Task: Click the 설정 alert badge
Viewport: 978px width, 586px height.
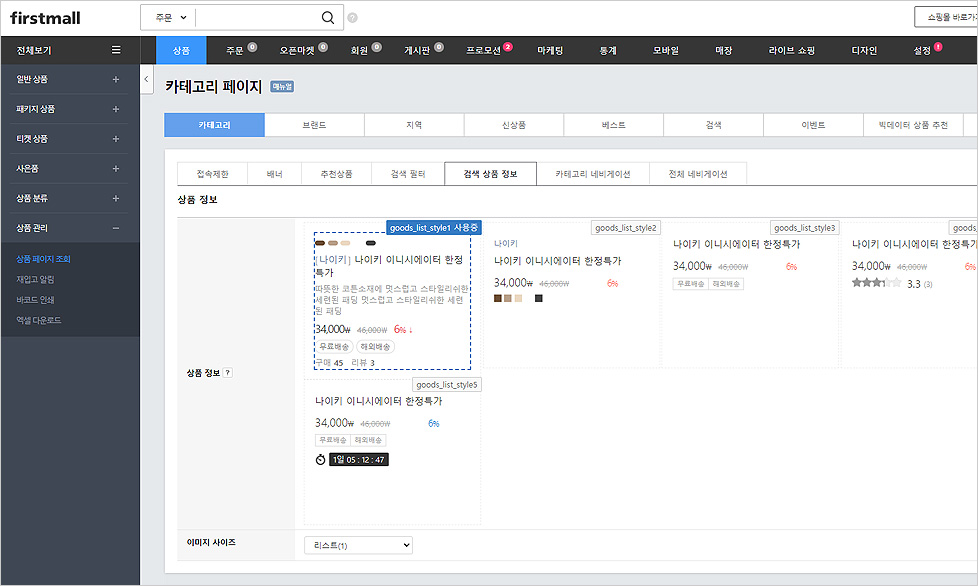Action: 938,47
